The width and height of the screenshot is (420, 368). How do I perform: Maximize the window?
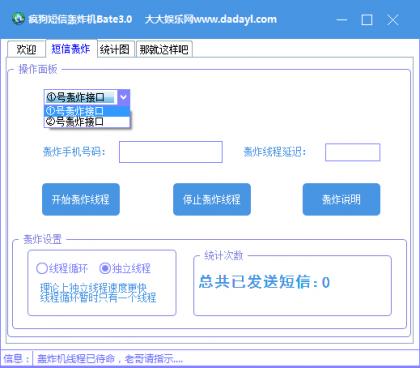coord(367,20)
